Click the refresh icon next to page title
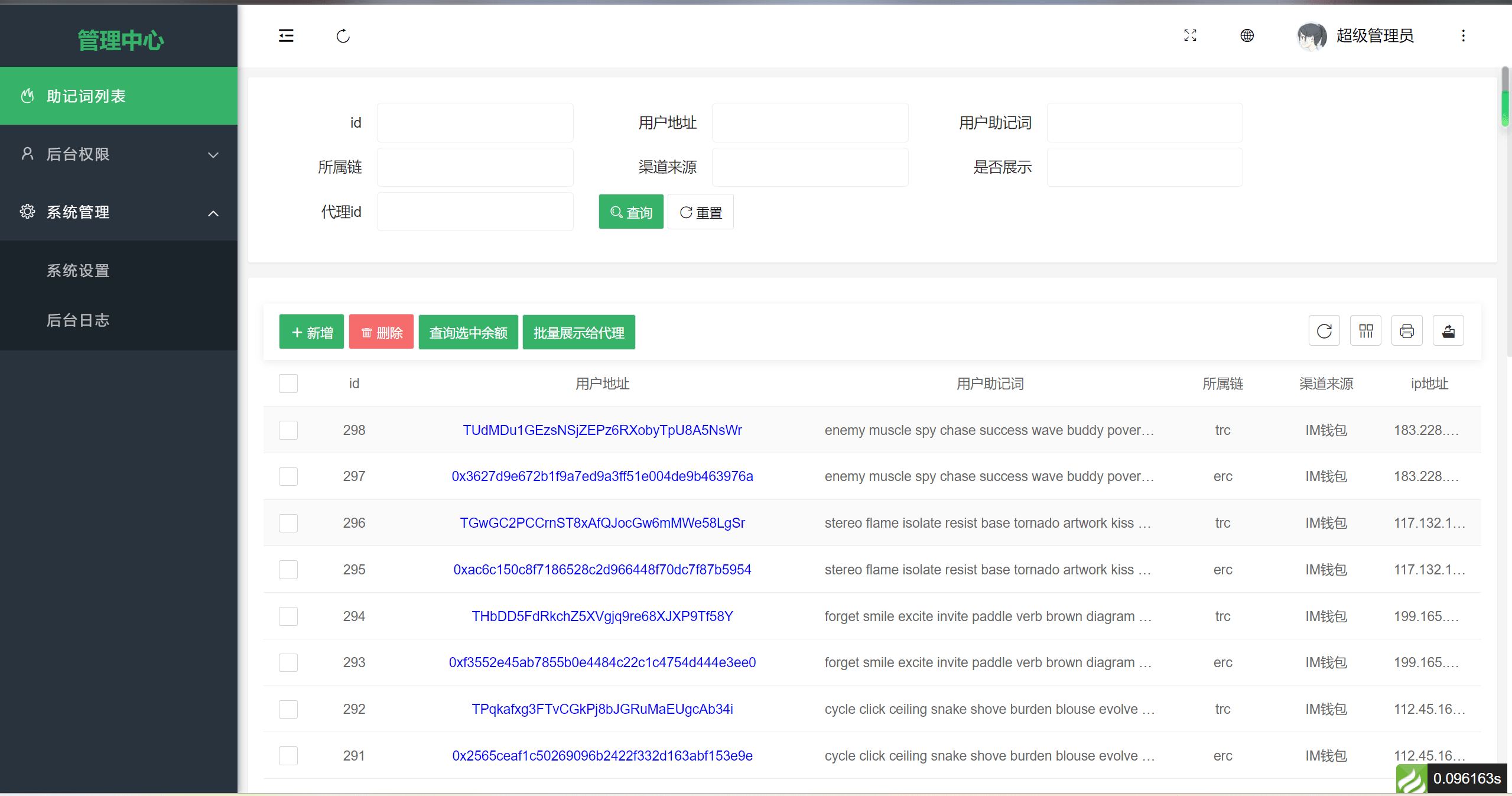Image resolution: width=1512 pixels, height=796 pixels. tap(342, 35)
